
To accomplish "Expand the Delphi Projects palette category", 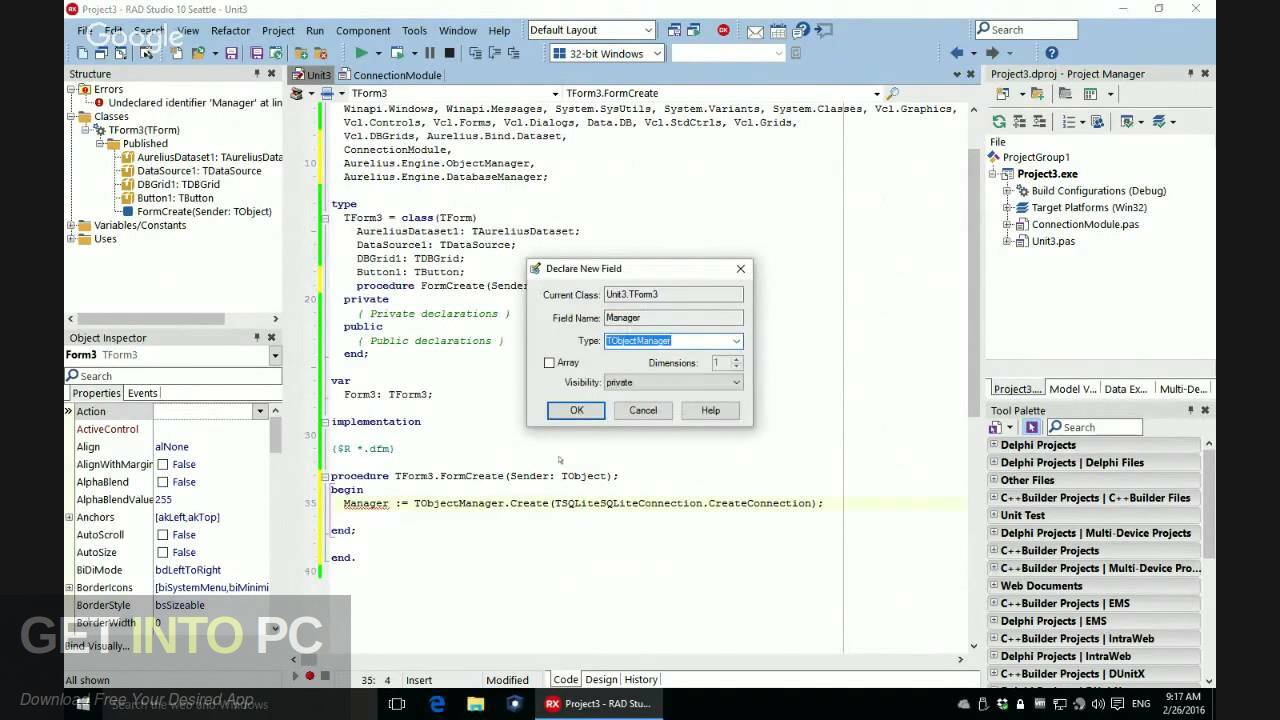I will point(994,445).
